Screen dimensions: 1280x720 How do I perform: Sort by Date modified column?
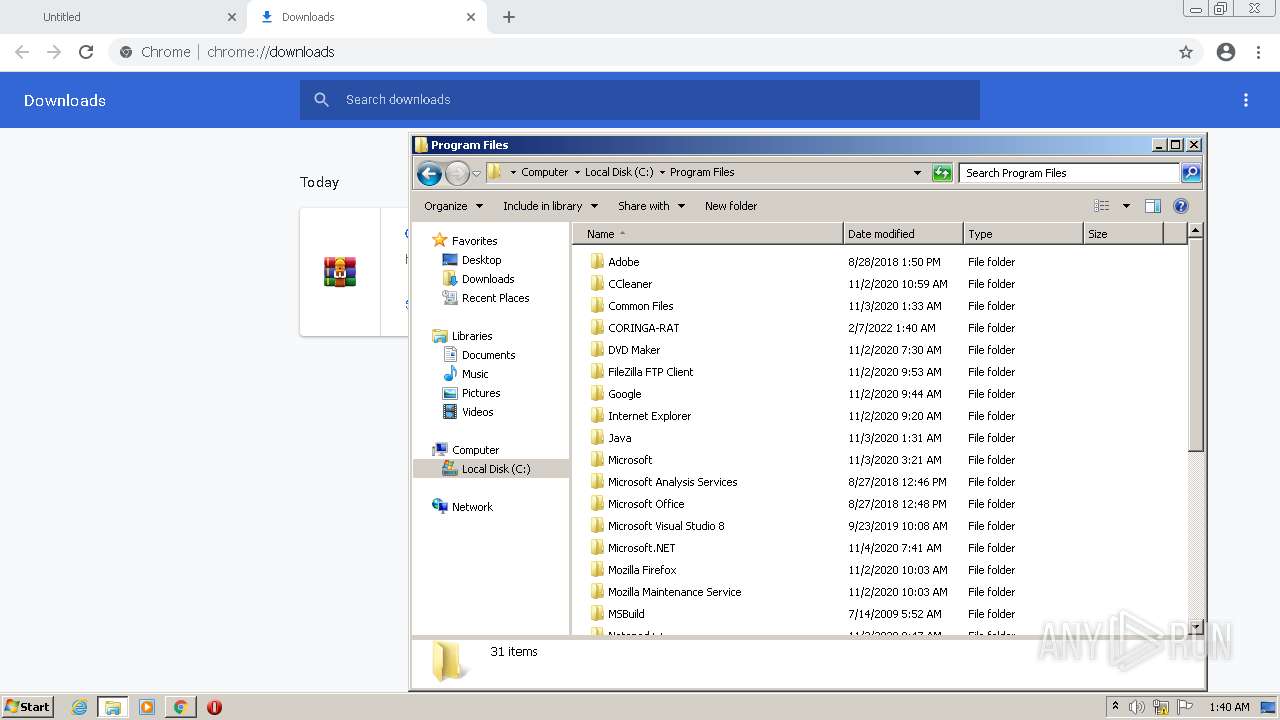(x=903, y=234)
